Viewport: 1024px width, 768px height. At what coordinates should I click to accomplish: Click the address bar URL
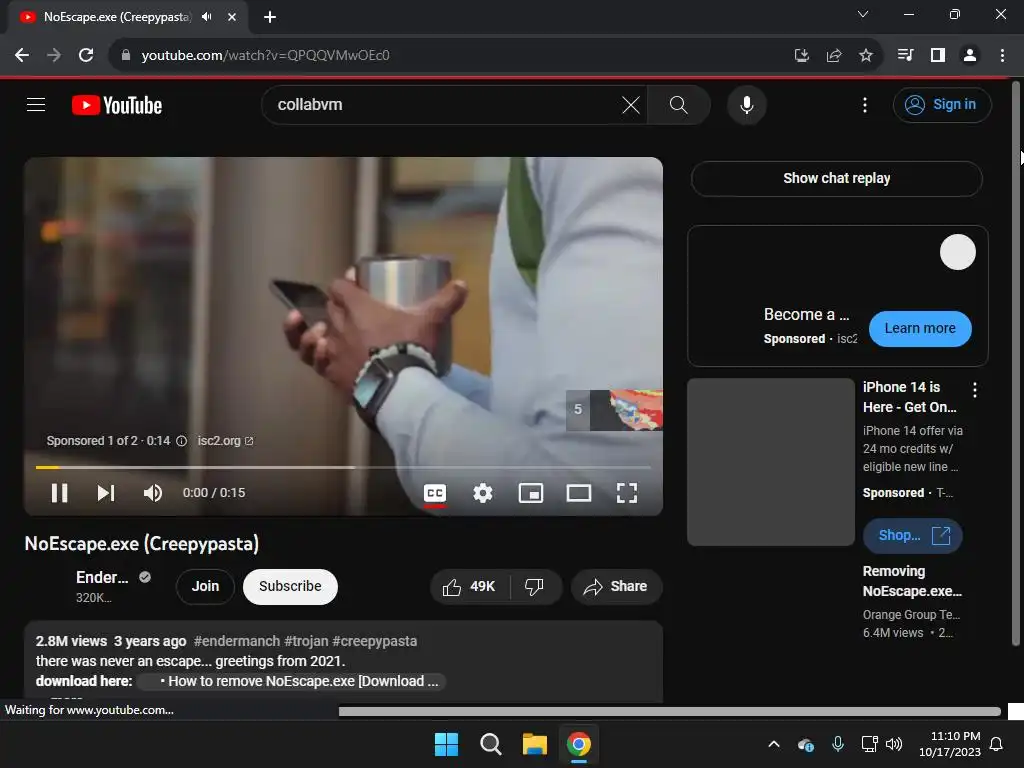coord(265,56)
